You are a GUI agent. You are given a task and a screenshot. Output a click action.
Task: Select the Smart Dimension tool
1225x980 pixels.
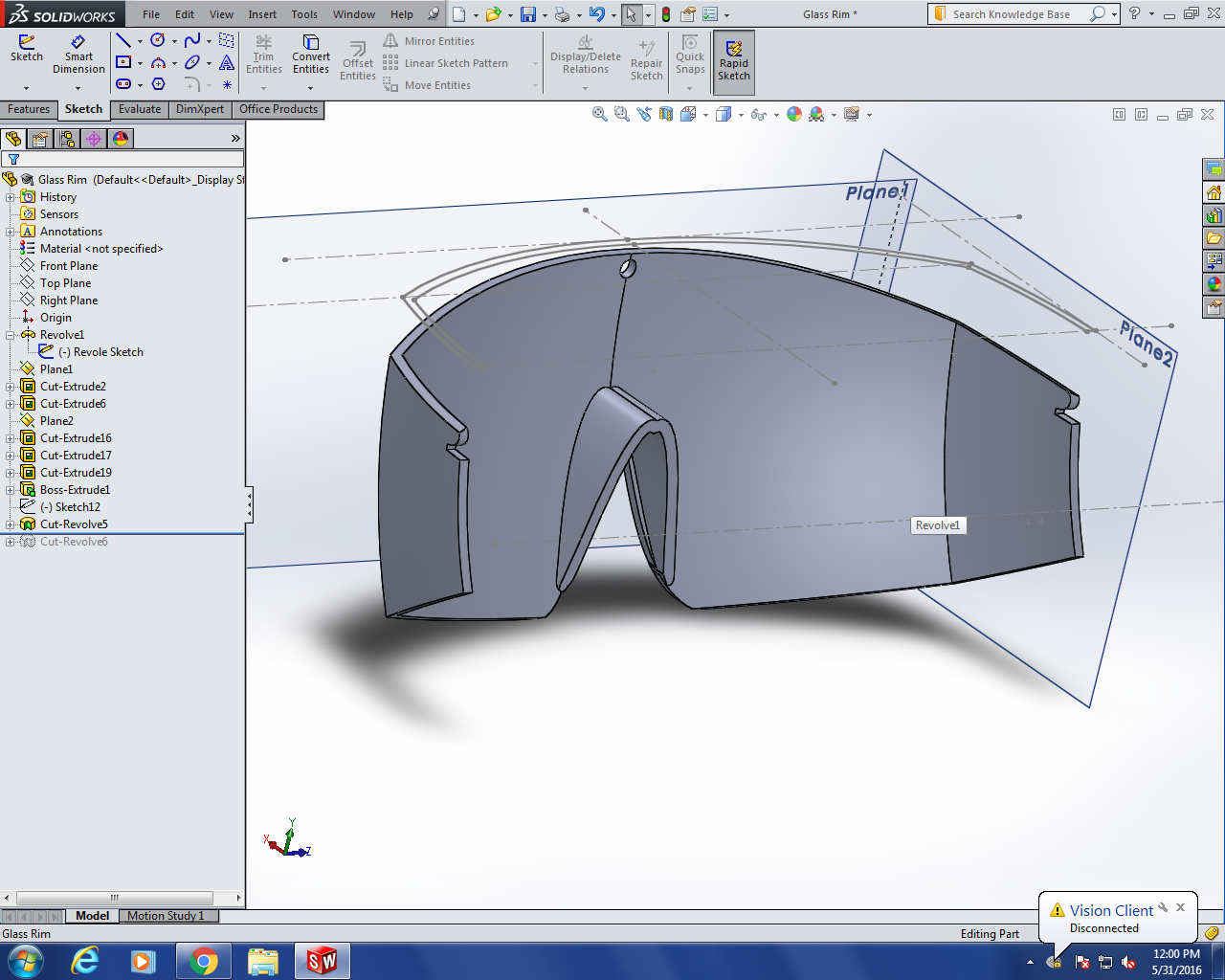78,54
